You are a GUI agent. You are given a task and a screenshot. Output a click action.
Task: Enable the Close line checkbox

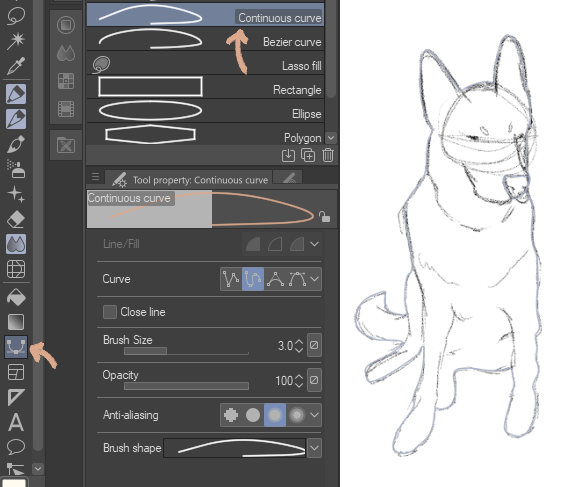coord(110,312)
